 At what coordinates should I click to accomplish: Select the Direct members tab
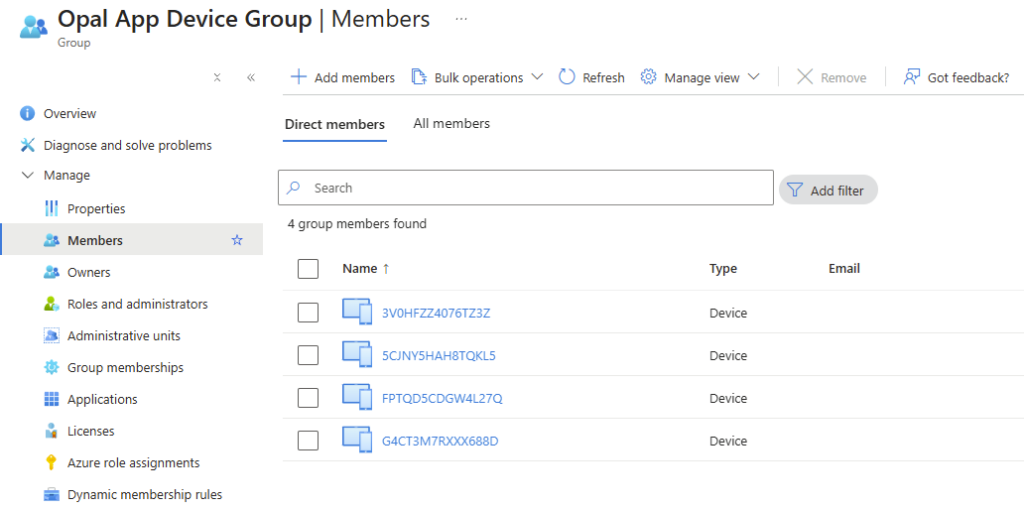(334, 125)
